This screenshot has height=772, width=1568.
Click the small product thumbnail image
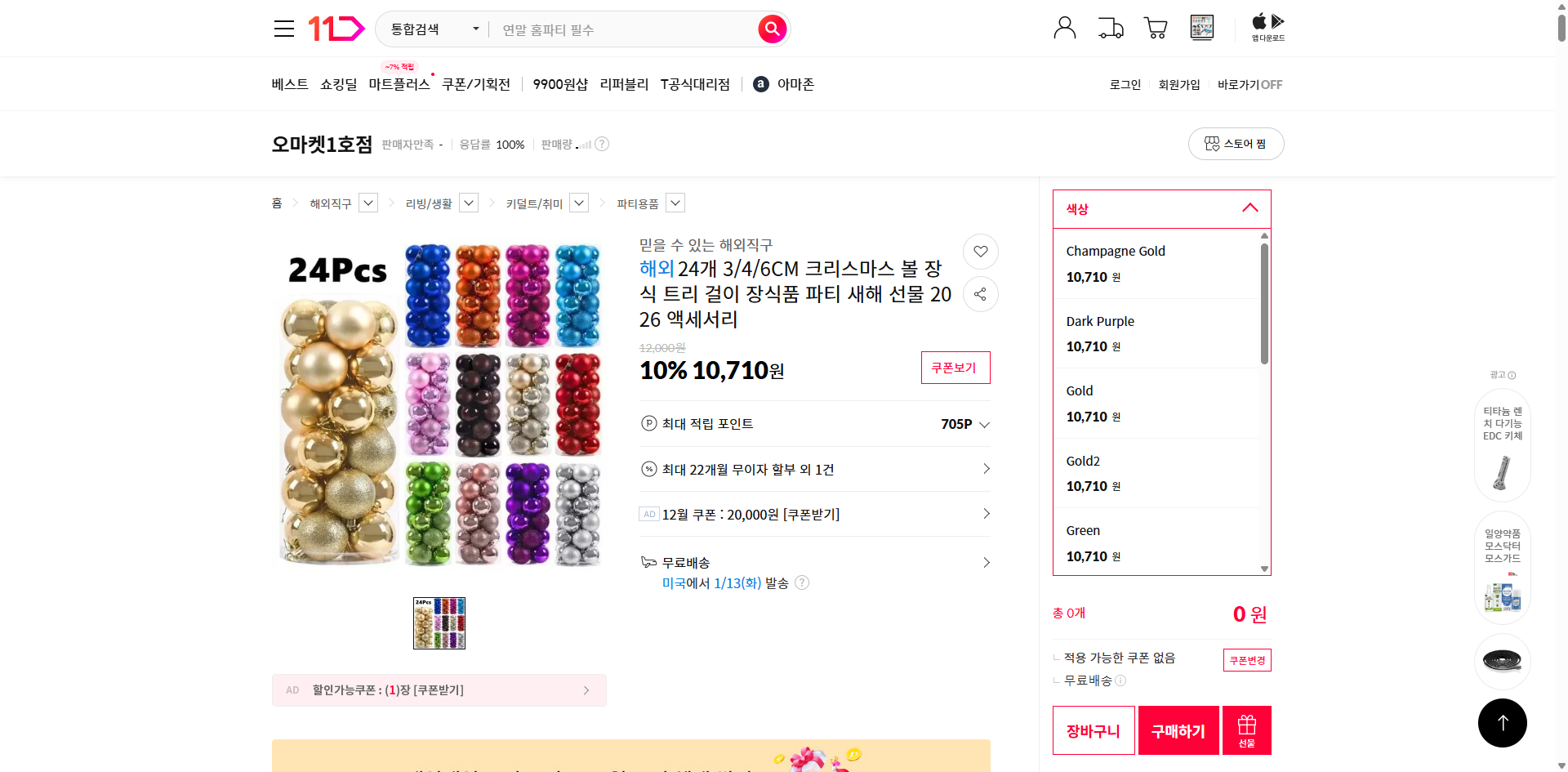(x=439, y=623)
